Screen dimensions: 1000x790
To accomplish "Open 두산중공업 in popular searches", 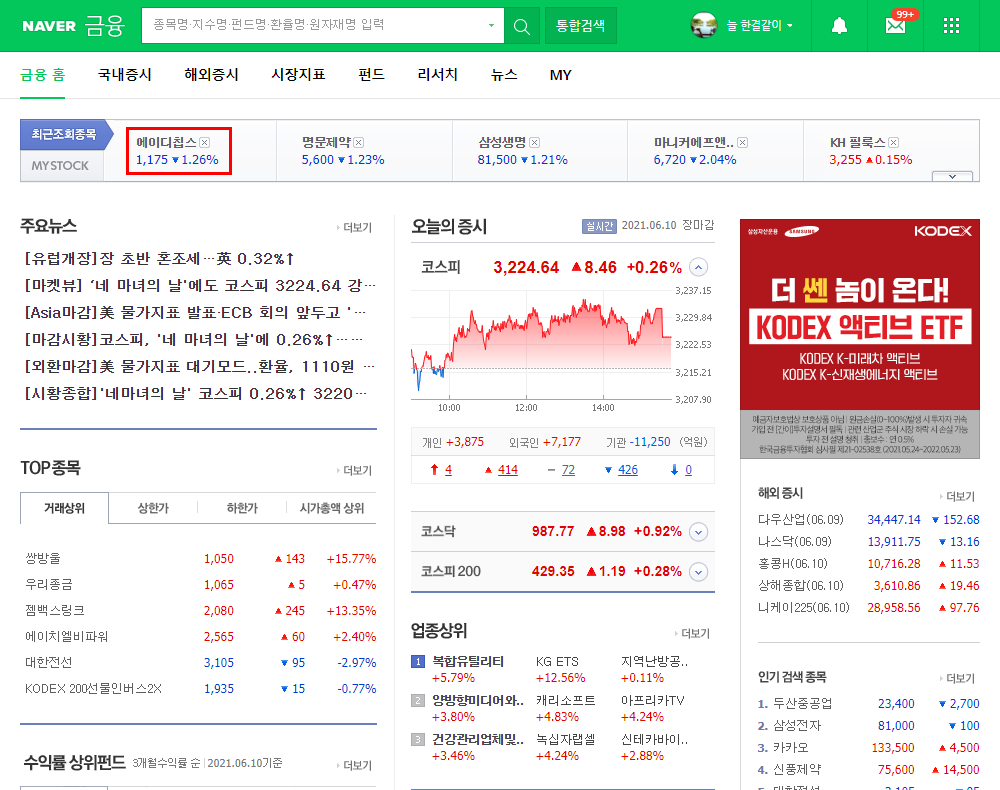I will pos(802,703).
